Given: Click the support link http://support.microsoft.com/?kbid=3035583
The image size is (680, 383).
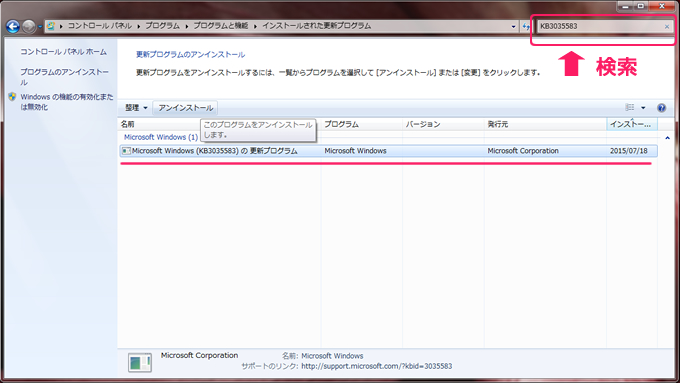Looking at the screenshot, I should pyautogui.click(x=376, y=366).
